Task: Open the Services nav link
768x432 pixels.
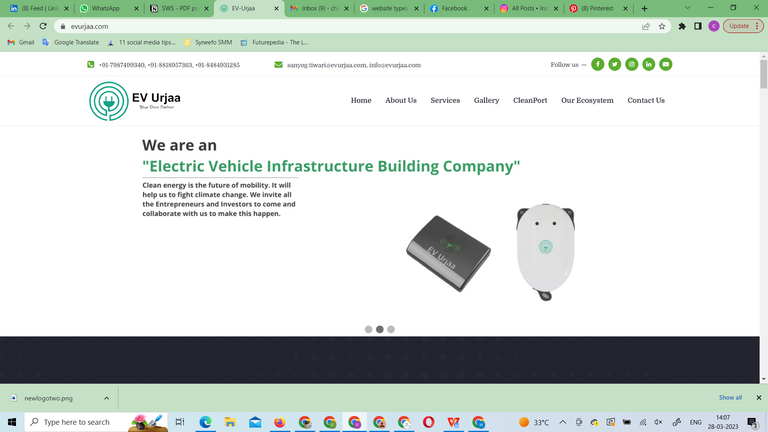Action: [x=445, y=100]
